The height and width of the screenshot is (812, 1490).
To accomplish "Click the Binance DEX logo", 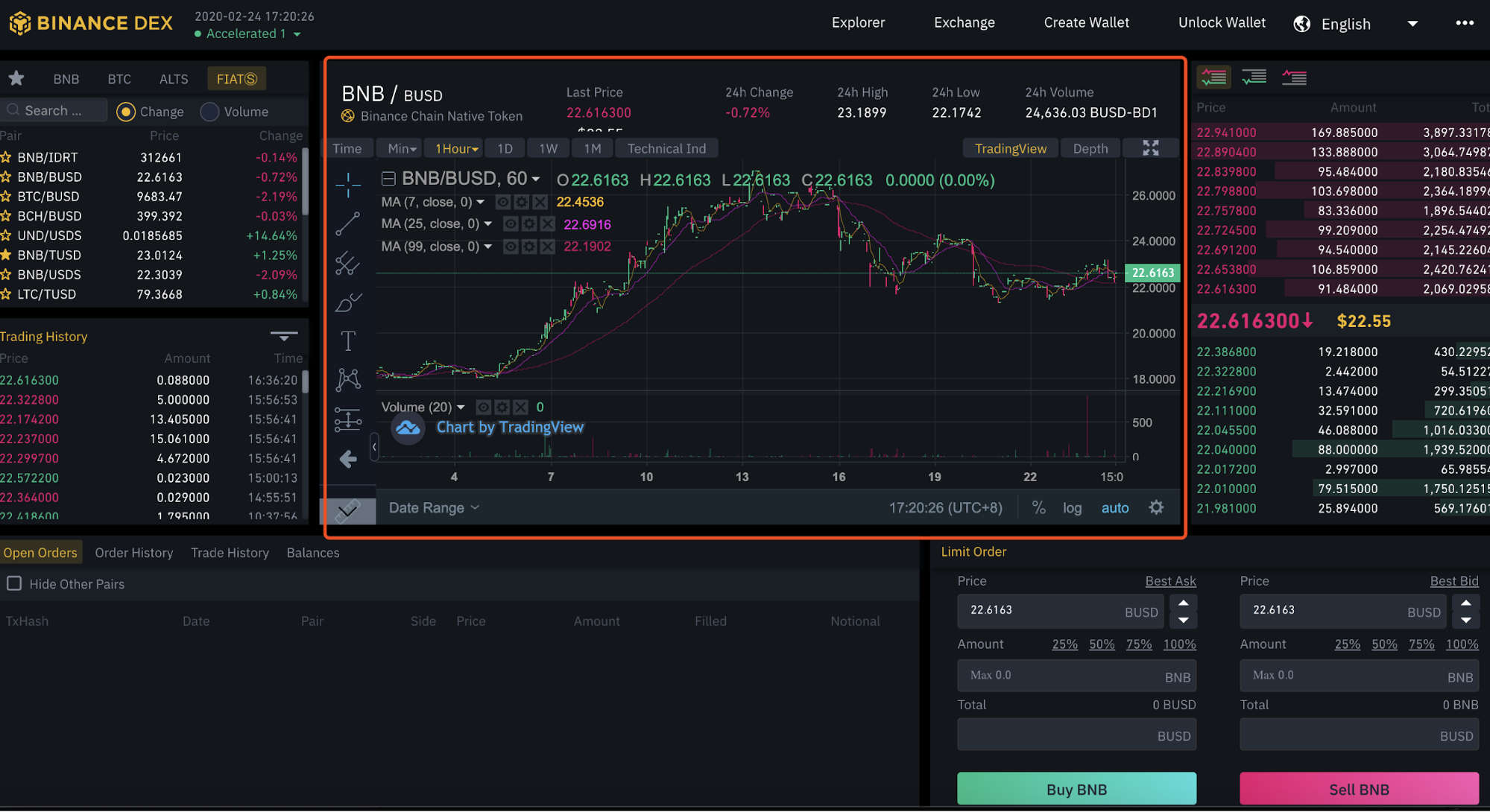I will [x=90, y=23].
